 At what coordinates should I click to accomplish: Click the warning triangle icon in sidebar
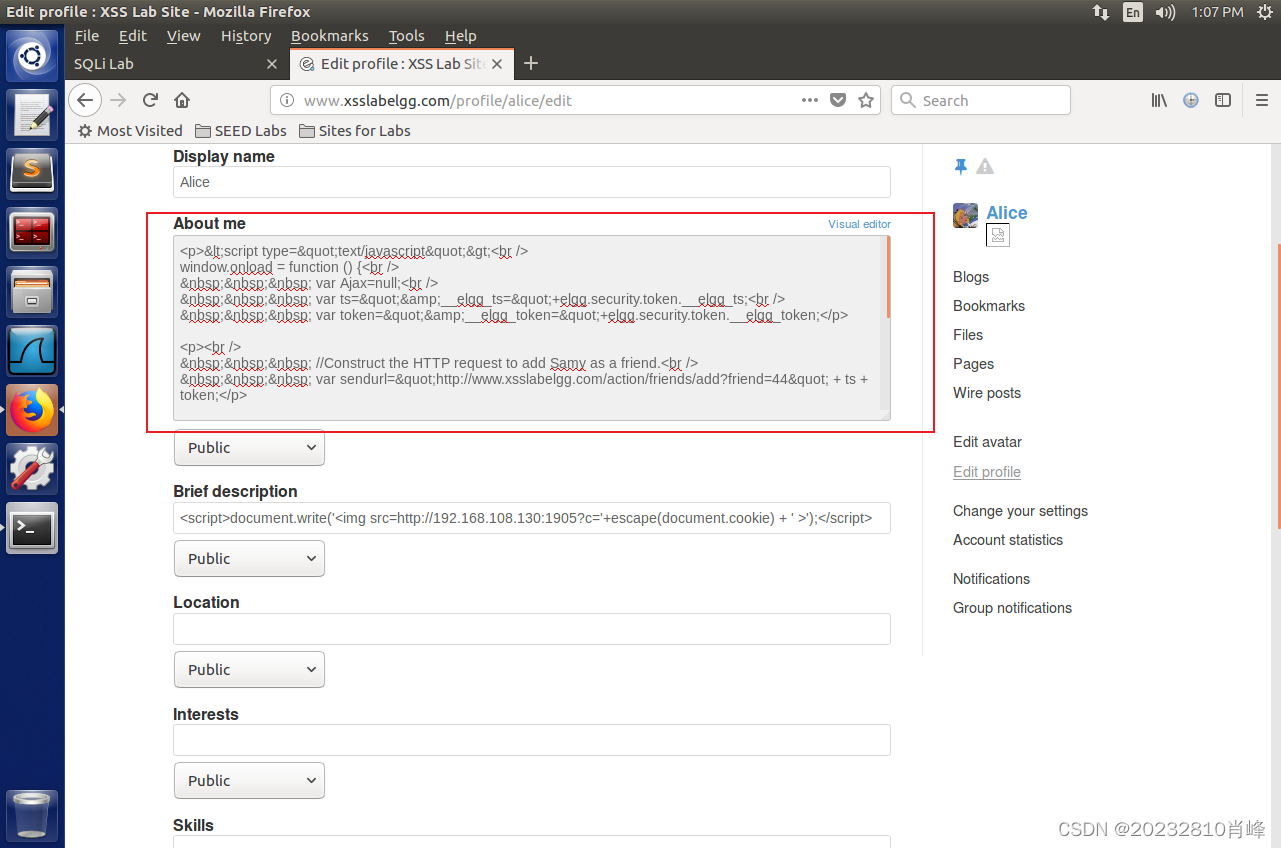985,166
